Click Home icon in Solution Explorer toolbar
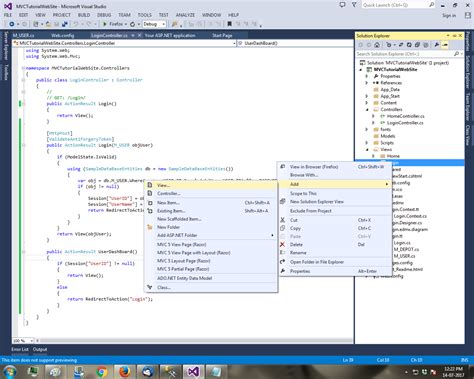 tap(377, 45)
